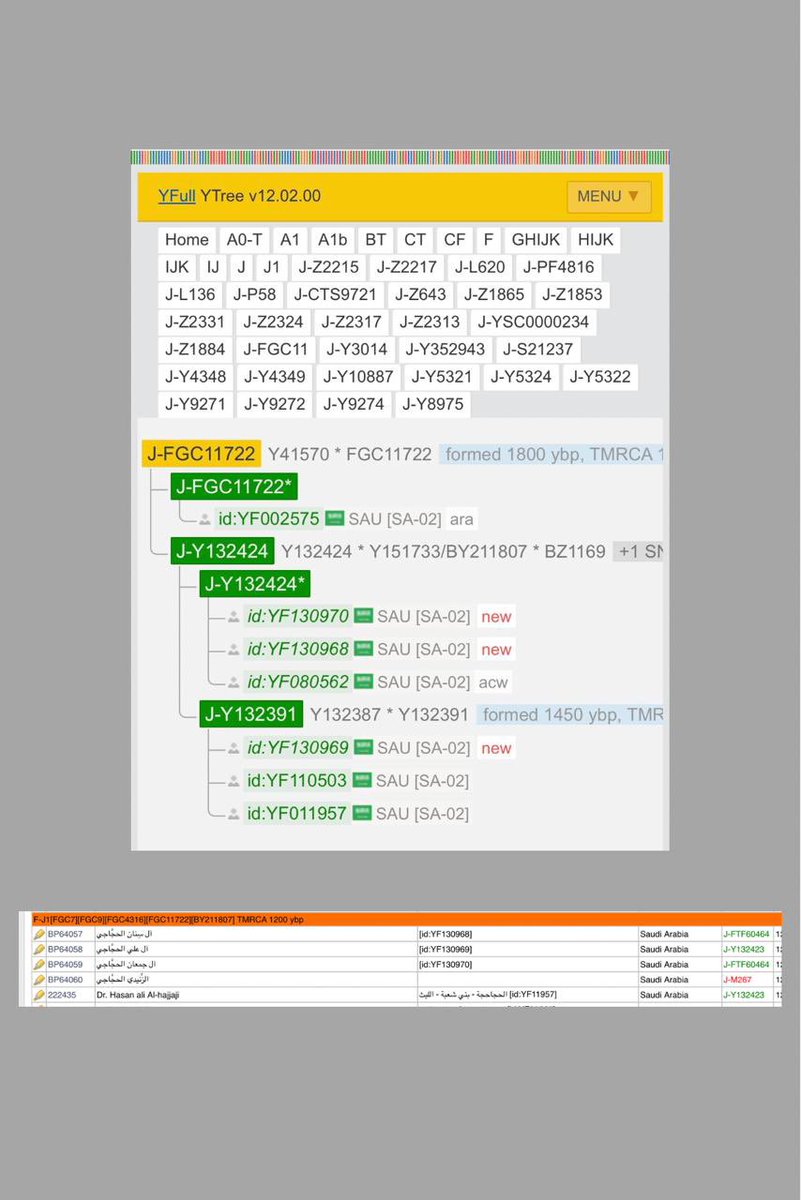Image resolution: width=801 pixels, height=1200 pixels.
Task: Click the 'acw' language tag
Action: (x=493, y=682)
